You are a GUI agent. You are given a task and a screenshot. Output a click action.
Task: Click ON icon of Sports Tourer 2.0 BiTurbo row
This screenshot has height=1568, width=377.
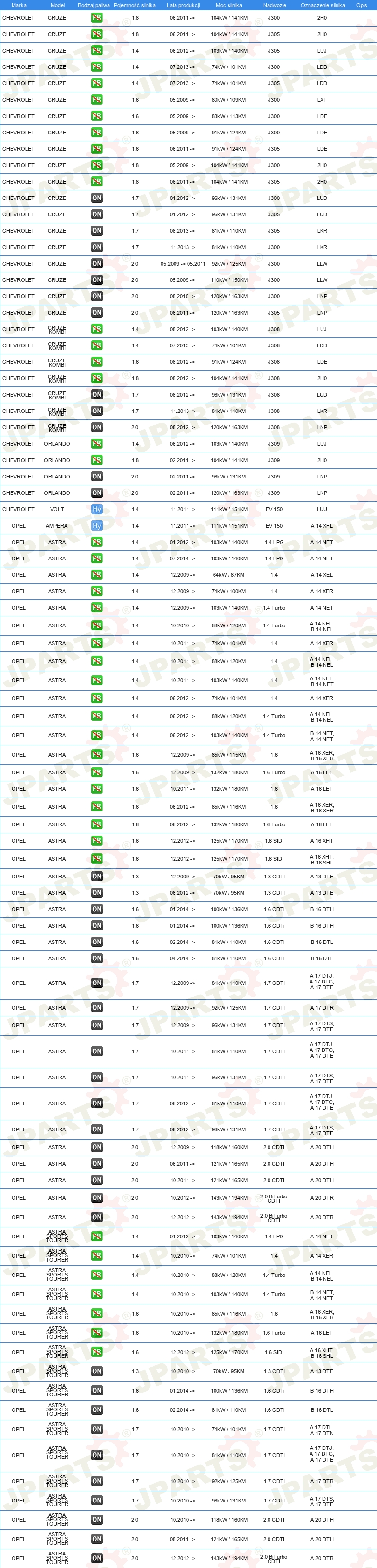[x=97, y=1558]
